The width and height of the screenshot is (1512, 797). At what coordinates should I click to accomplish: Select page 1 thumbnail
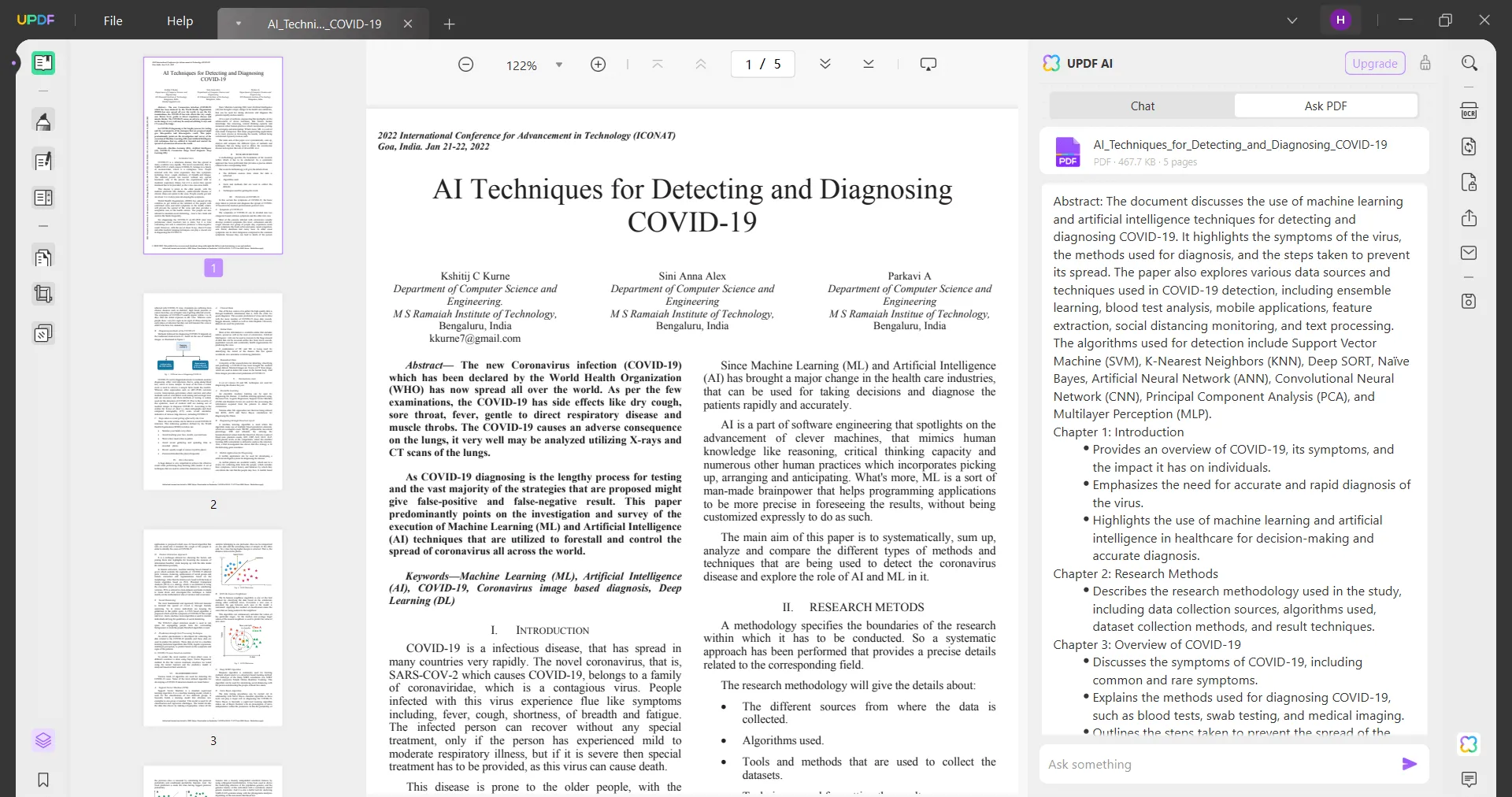pyautogui.click(x=213, y=155)
